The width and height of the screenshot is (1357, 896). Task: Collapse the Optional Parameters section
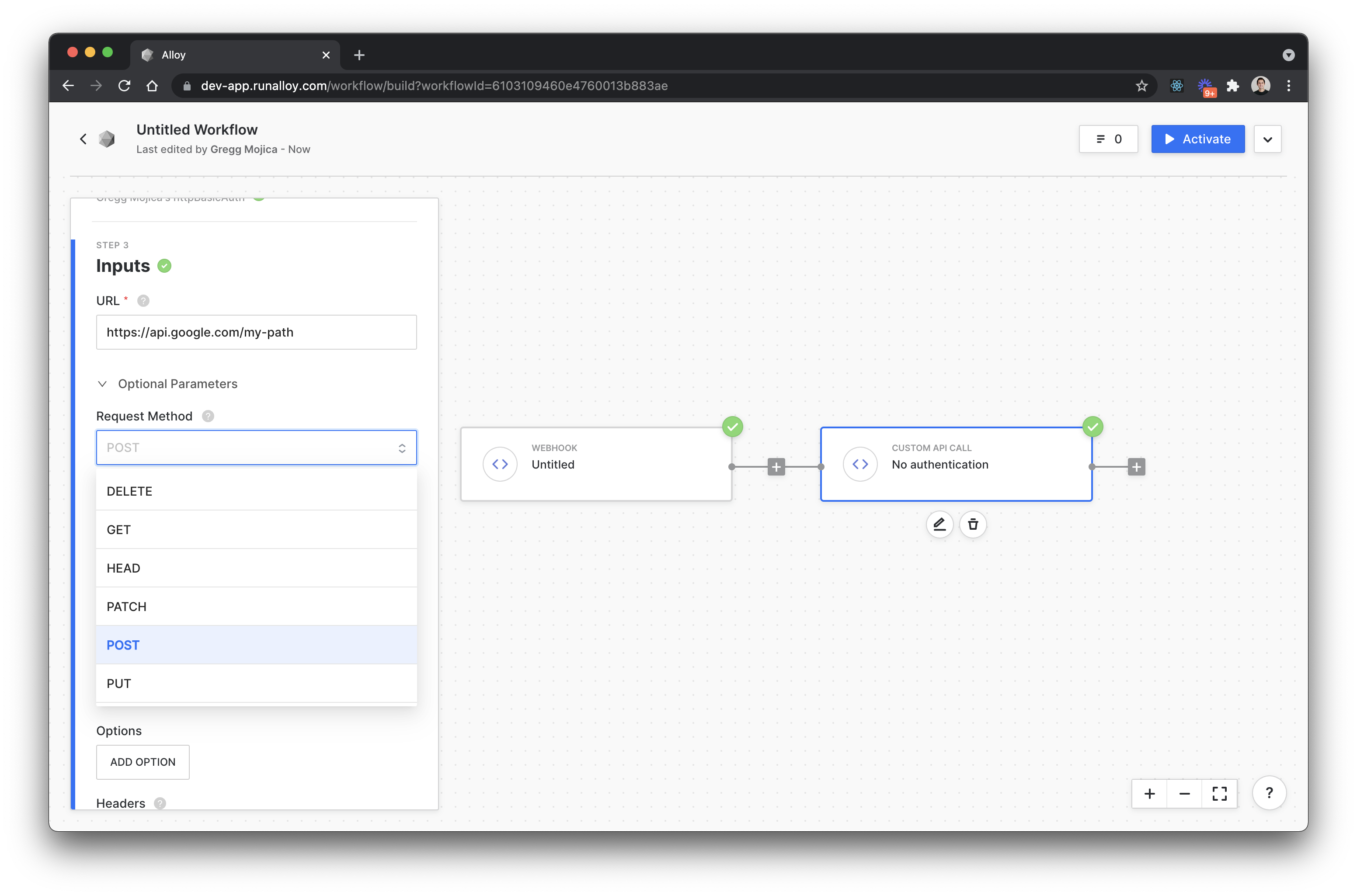tap(102, 384)
